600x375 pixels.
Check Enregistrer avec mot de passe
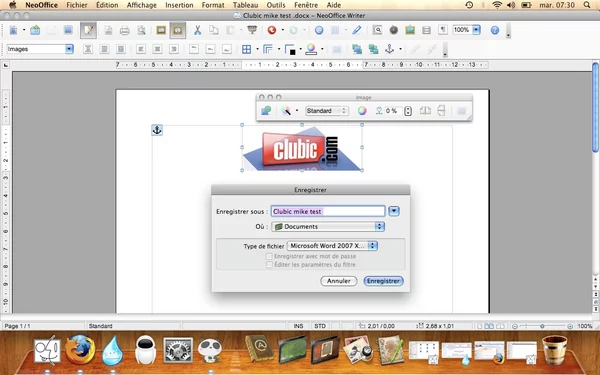(269, 256)
